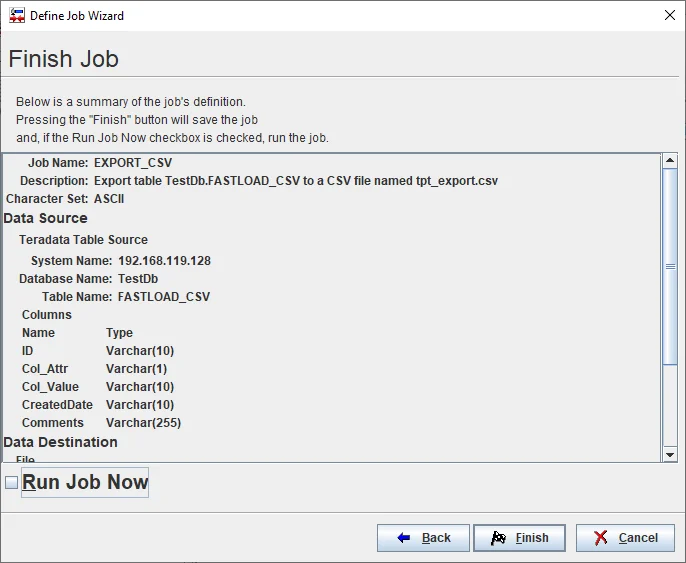Select the Table Name FASTLOAD_CSV entry
686x563 pixels.
(164, 297)
